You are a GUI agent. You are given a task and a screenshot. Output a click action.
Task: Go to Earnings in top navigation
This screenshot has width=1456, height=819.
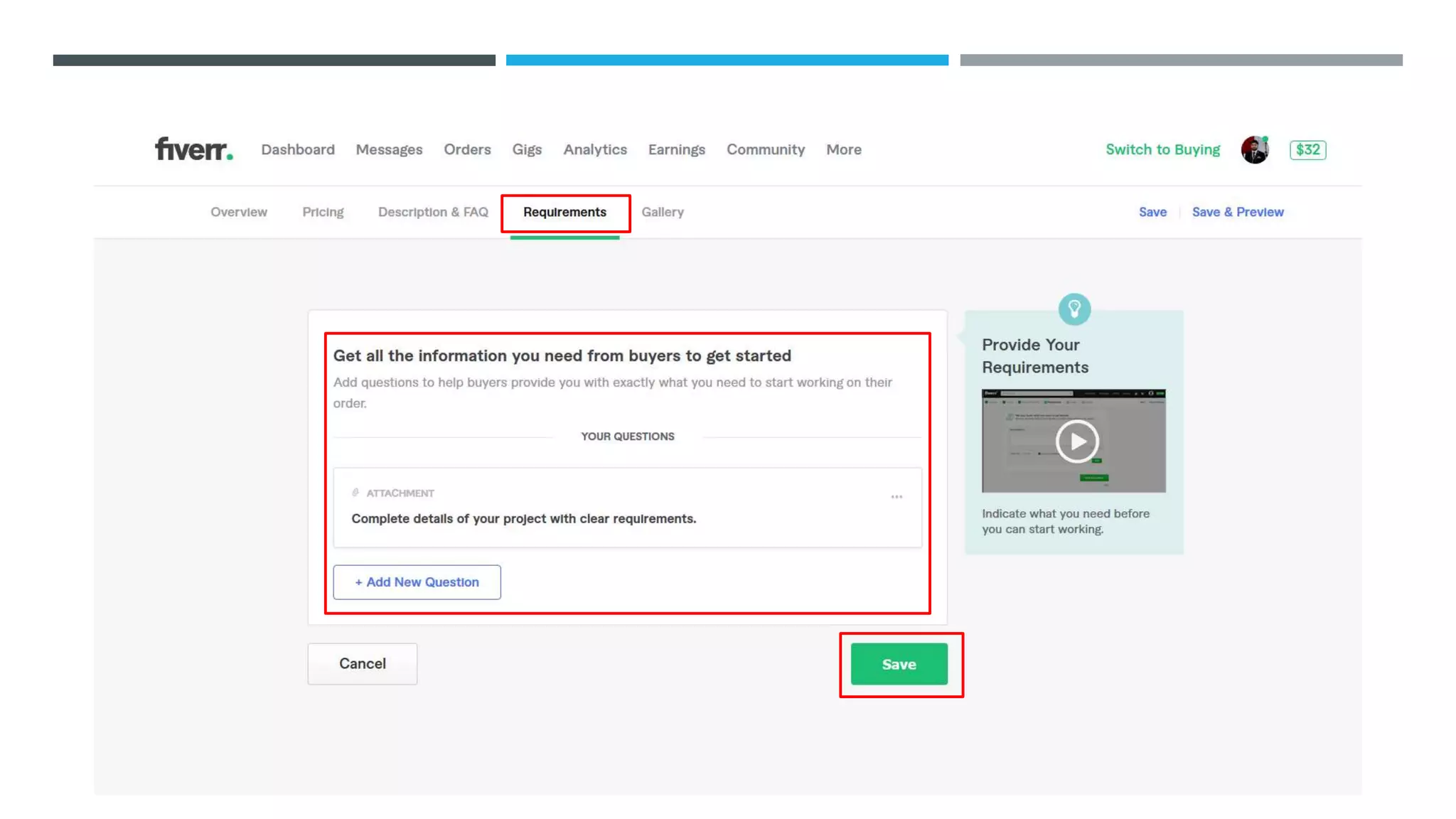[676, 150]
